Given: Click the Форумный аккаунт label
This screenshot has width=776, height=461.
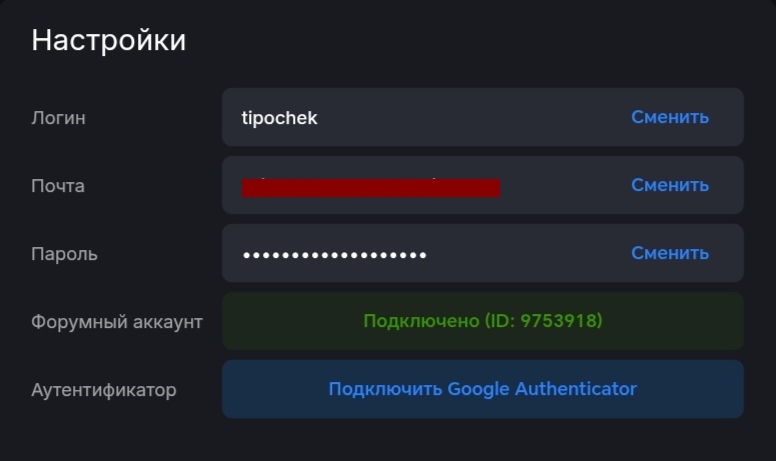Looking at the screenshot, I should pos(116,322).
